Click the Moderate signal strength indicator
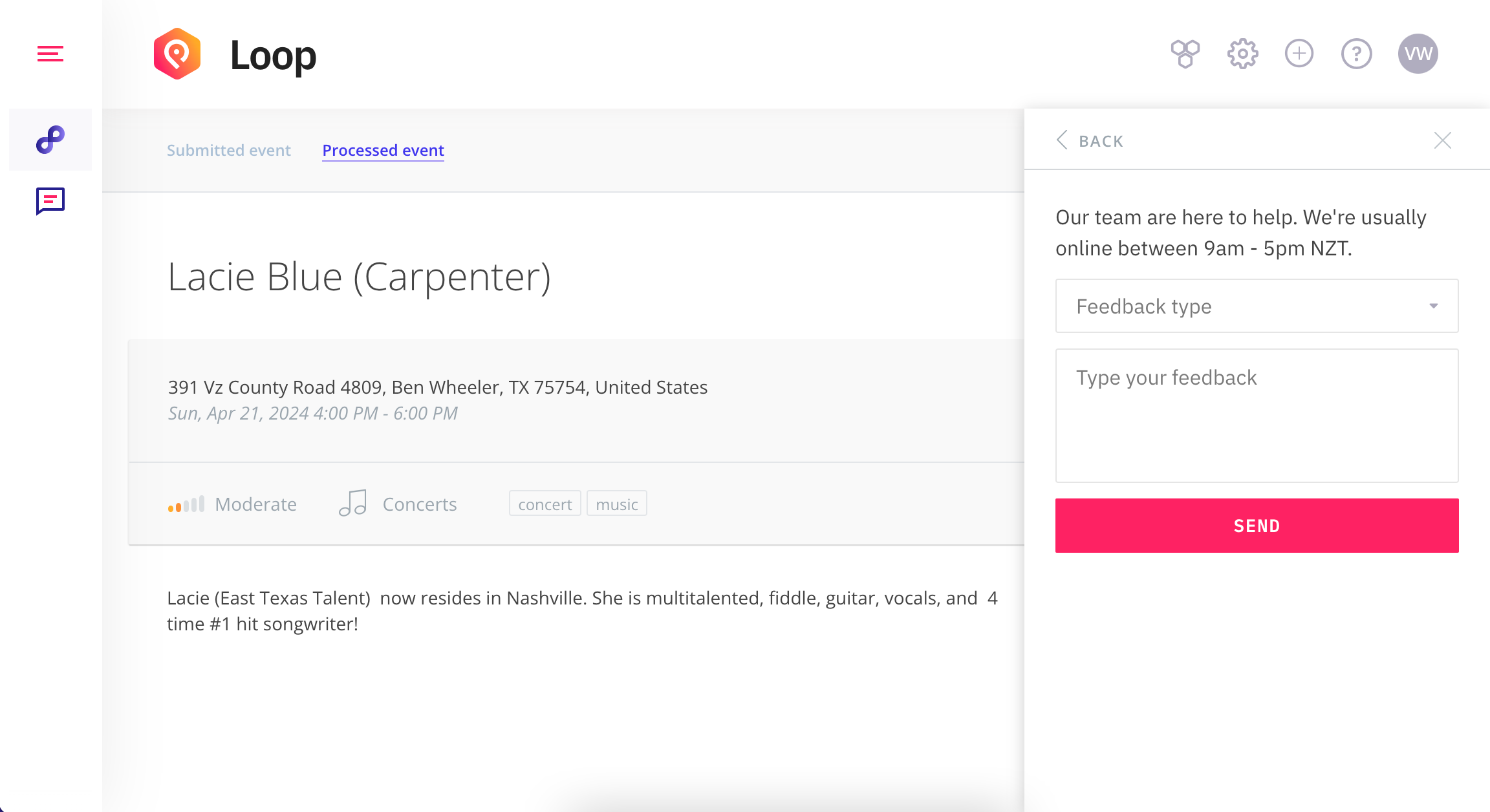Screen dimensions: 1490x812 pos(186,504)
